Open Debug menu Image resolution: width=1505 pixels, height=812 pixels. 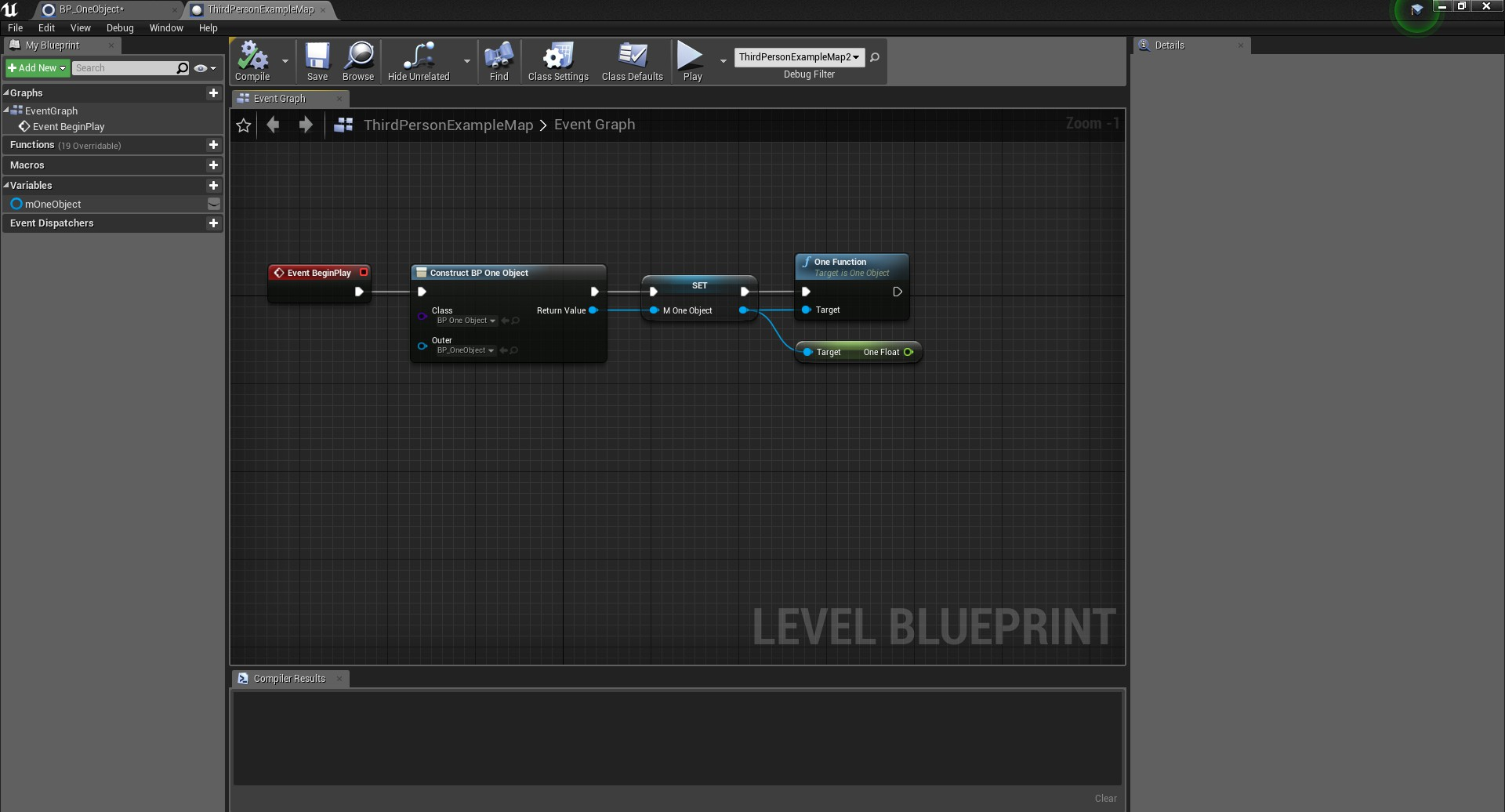(x=120, y=27)
